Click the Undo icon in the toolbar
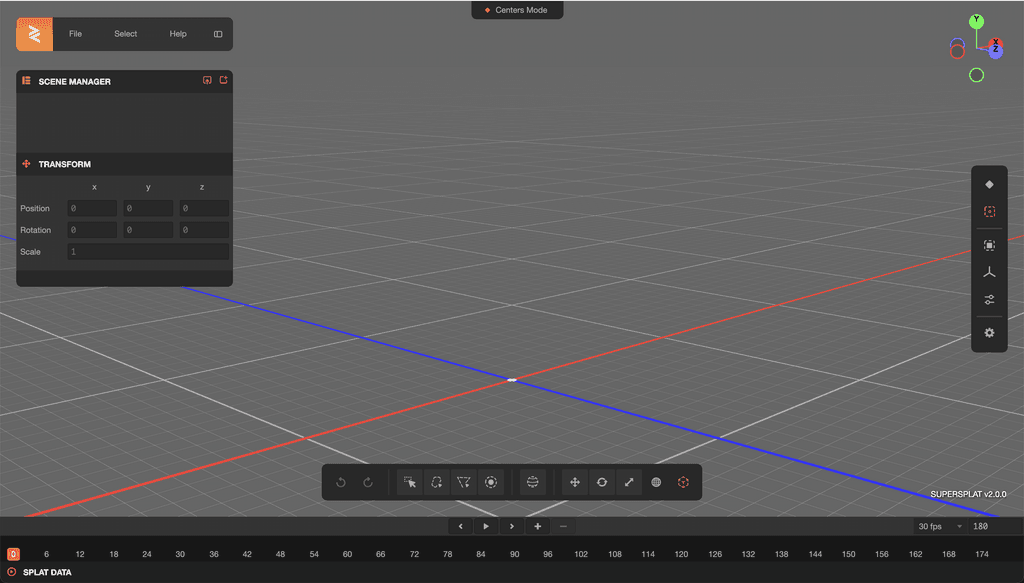Screen dimensions: 1024x583 (340, 482)
